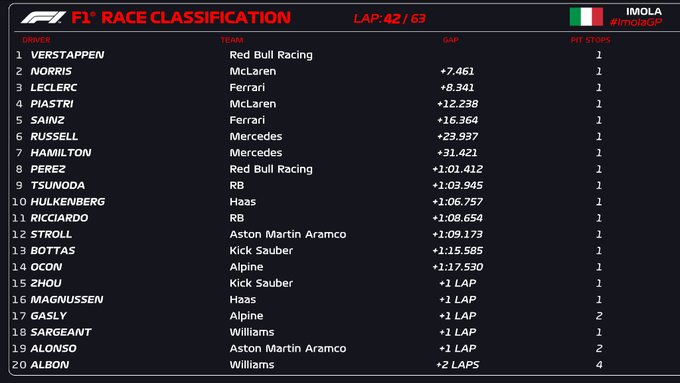Open the #ImolaGP hashtag link

click(x=636, y=23)
